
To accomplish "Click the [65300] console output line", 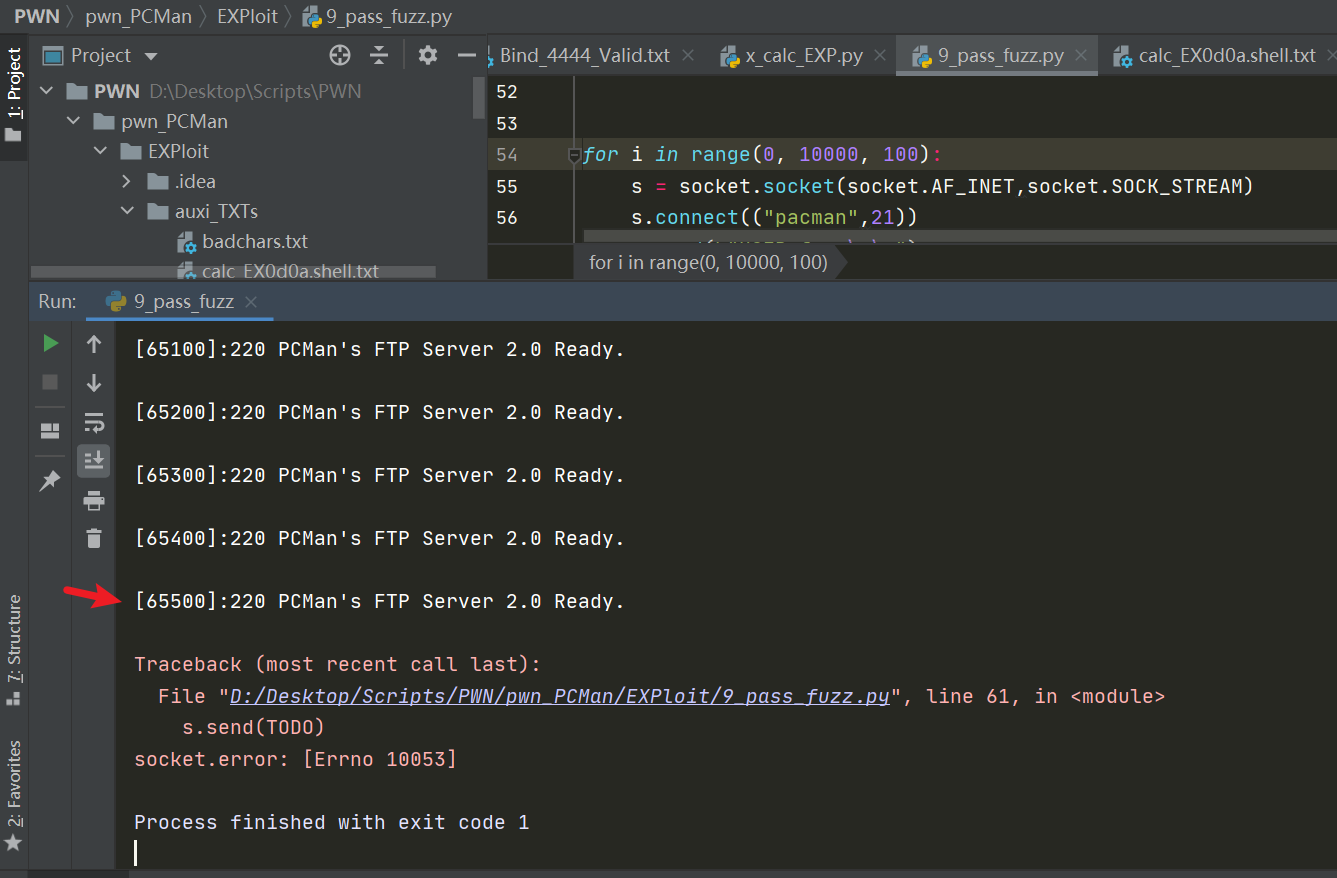I will pyautogui.click(x=379, y=475).
